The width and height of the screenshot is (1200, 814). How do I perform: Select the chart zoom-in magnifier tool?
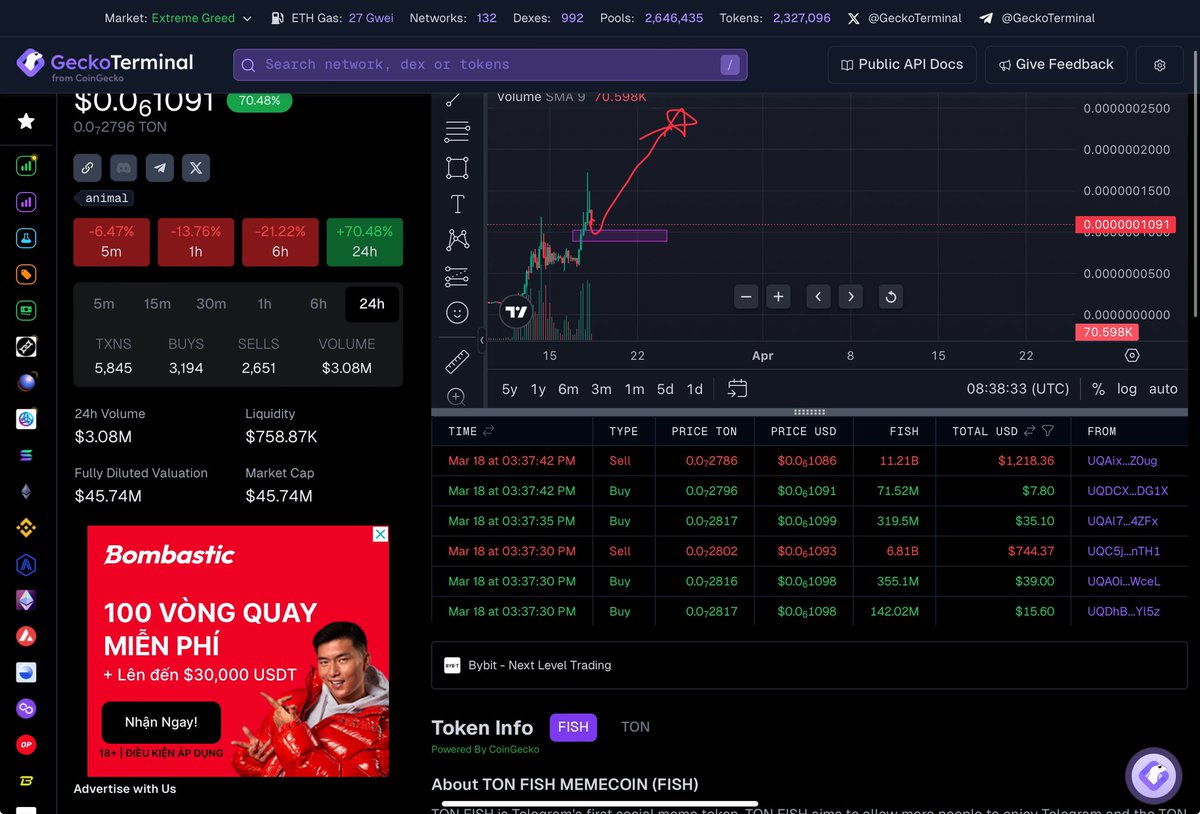457,396
